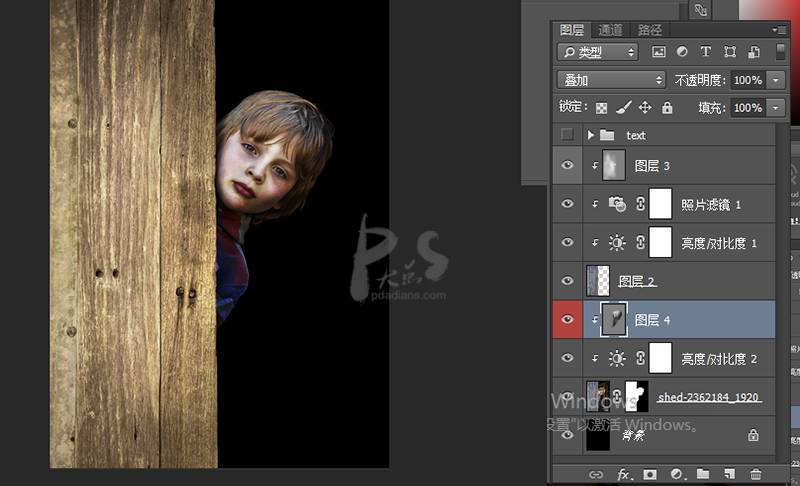Image resolution: width=800 pixels, height=486 pixels.
Task: Select the 亮度/对比度 2 layer name
Action: 719,359
